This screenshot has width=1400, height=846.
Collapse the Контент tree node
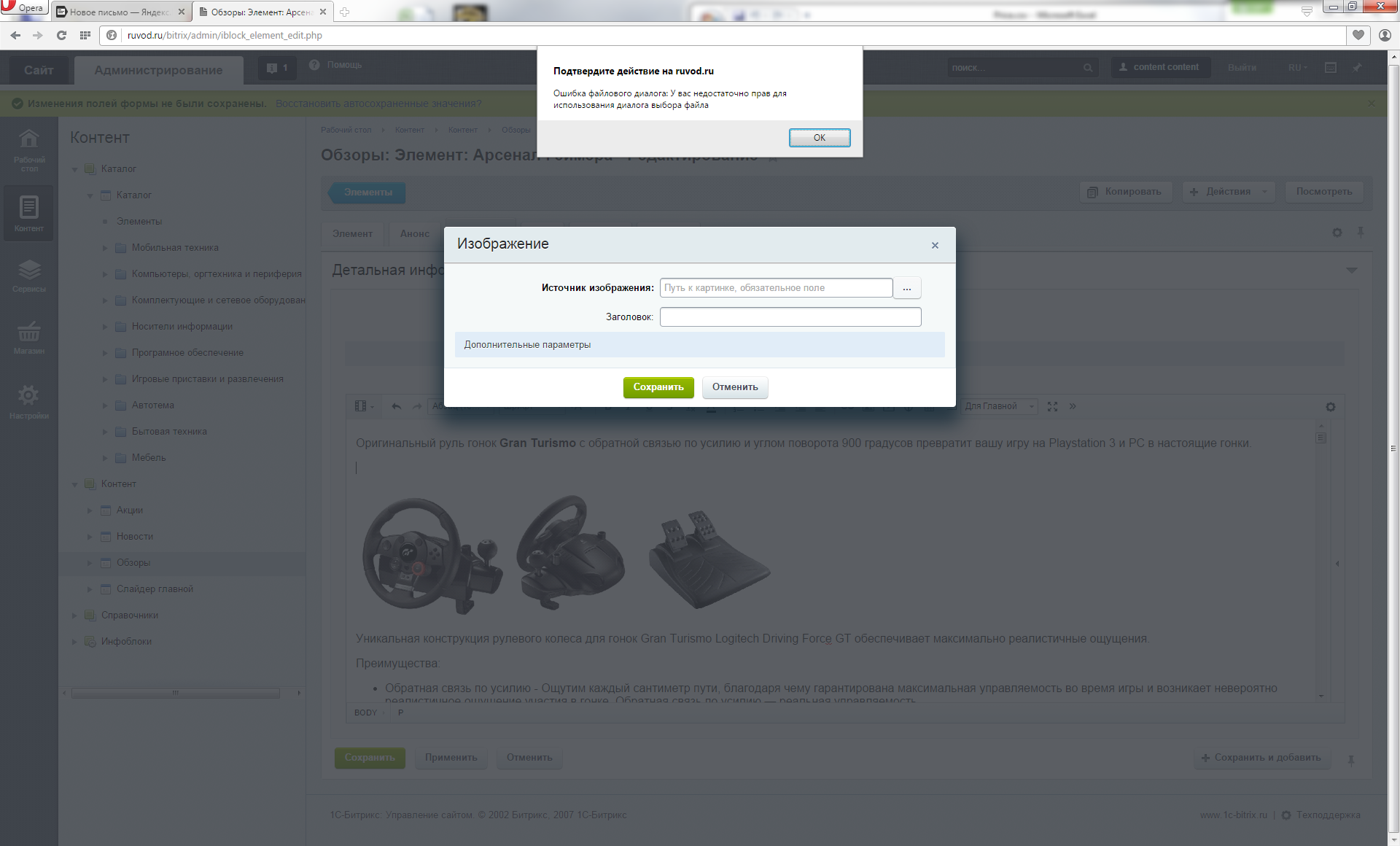point(74,484)
